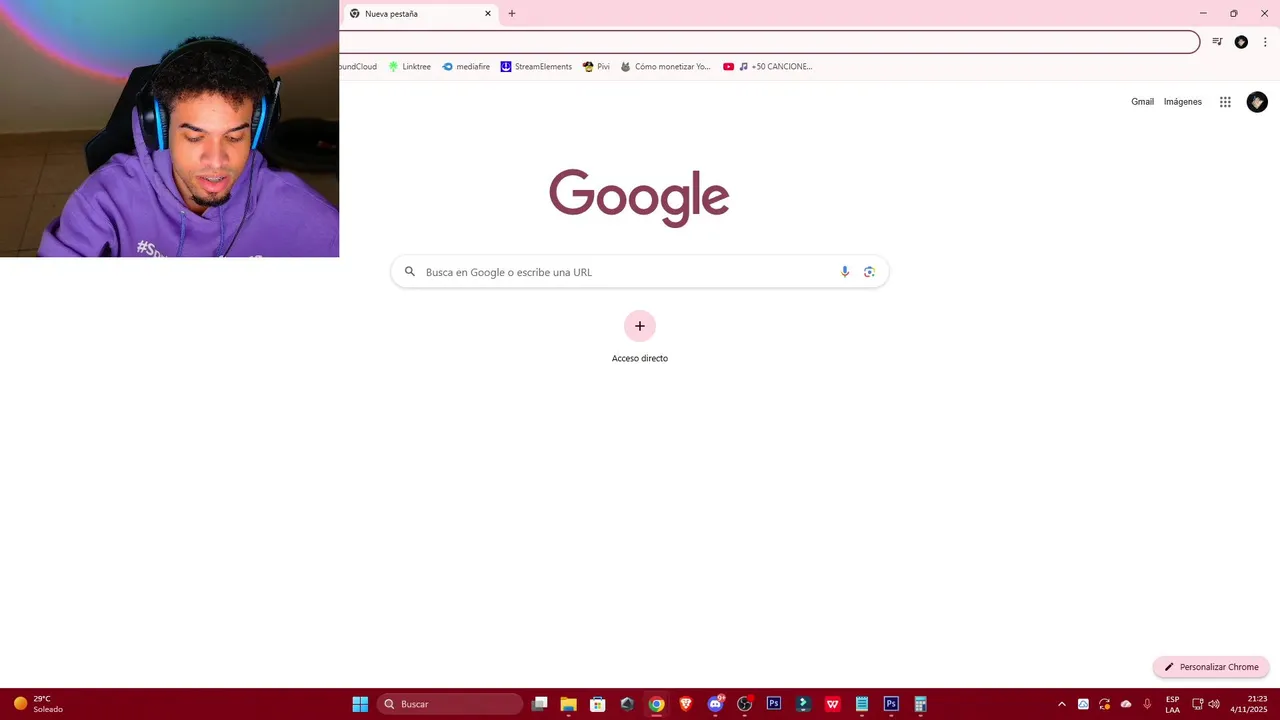Open Windows Start menu
This screenshot has height=720, width=1280.
360,704
